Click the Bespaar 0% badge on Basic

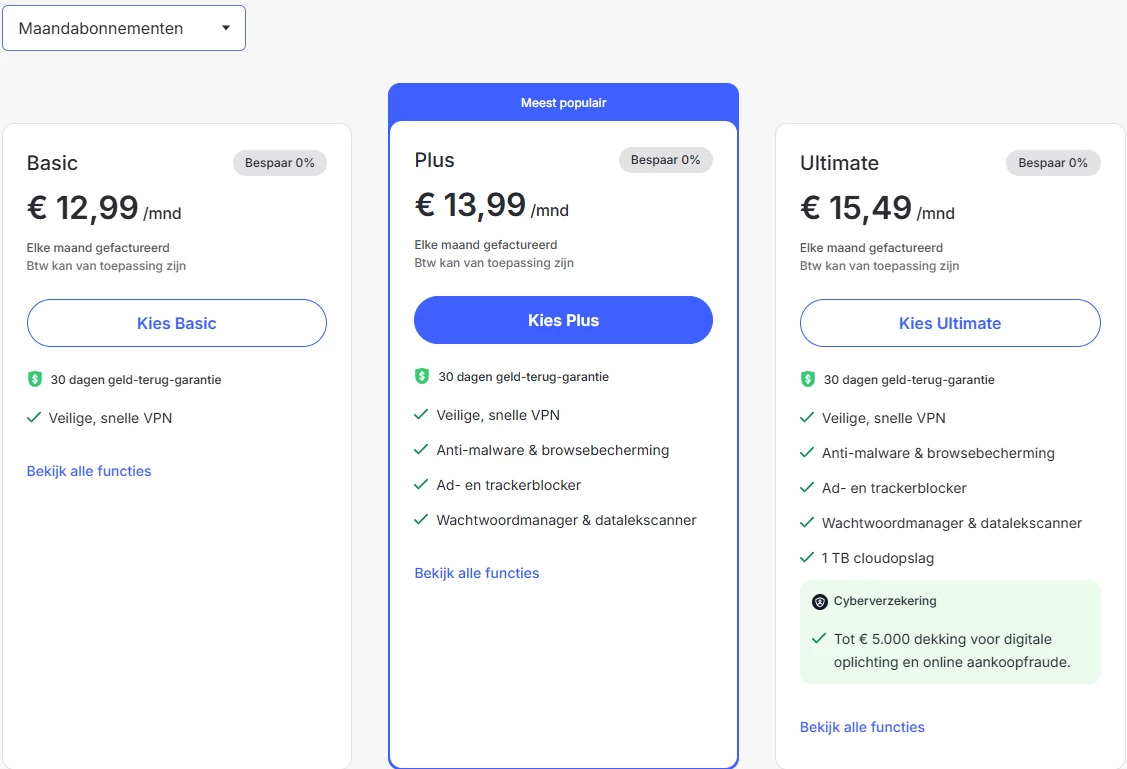point(280,163)
